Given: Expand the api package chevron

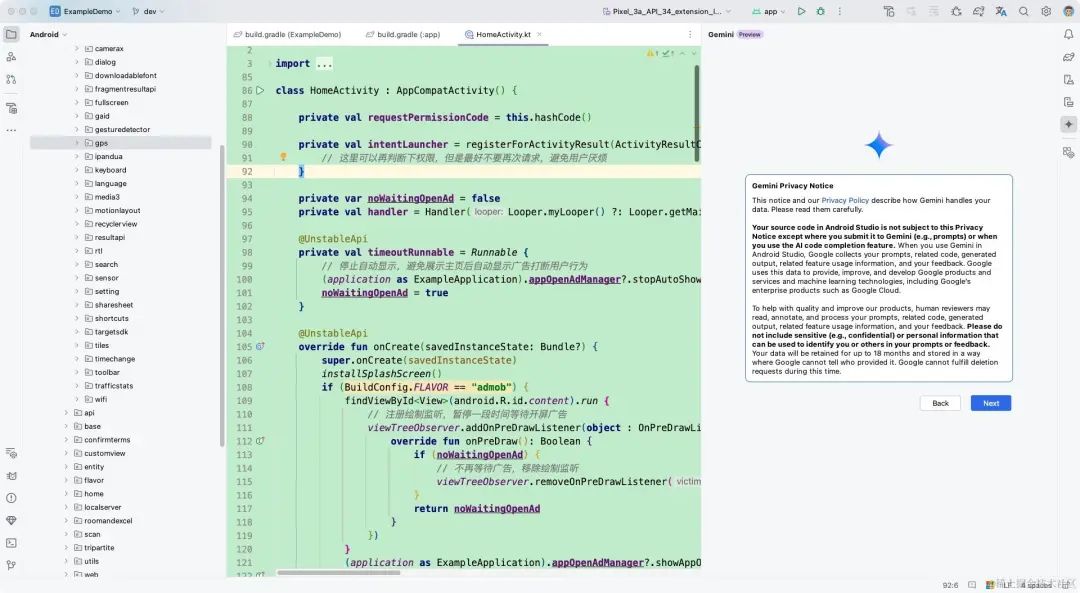Looking at the screenshot, I should coord(66,413).
